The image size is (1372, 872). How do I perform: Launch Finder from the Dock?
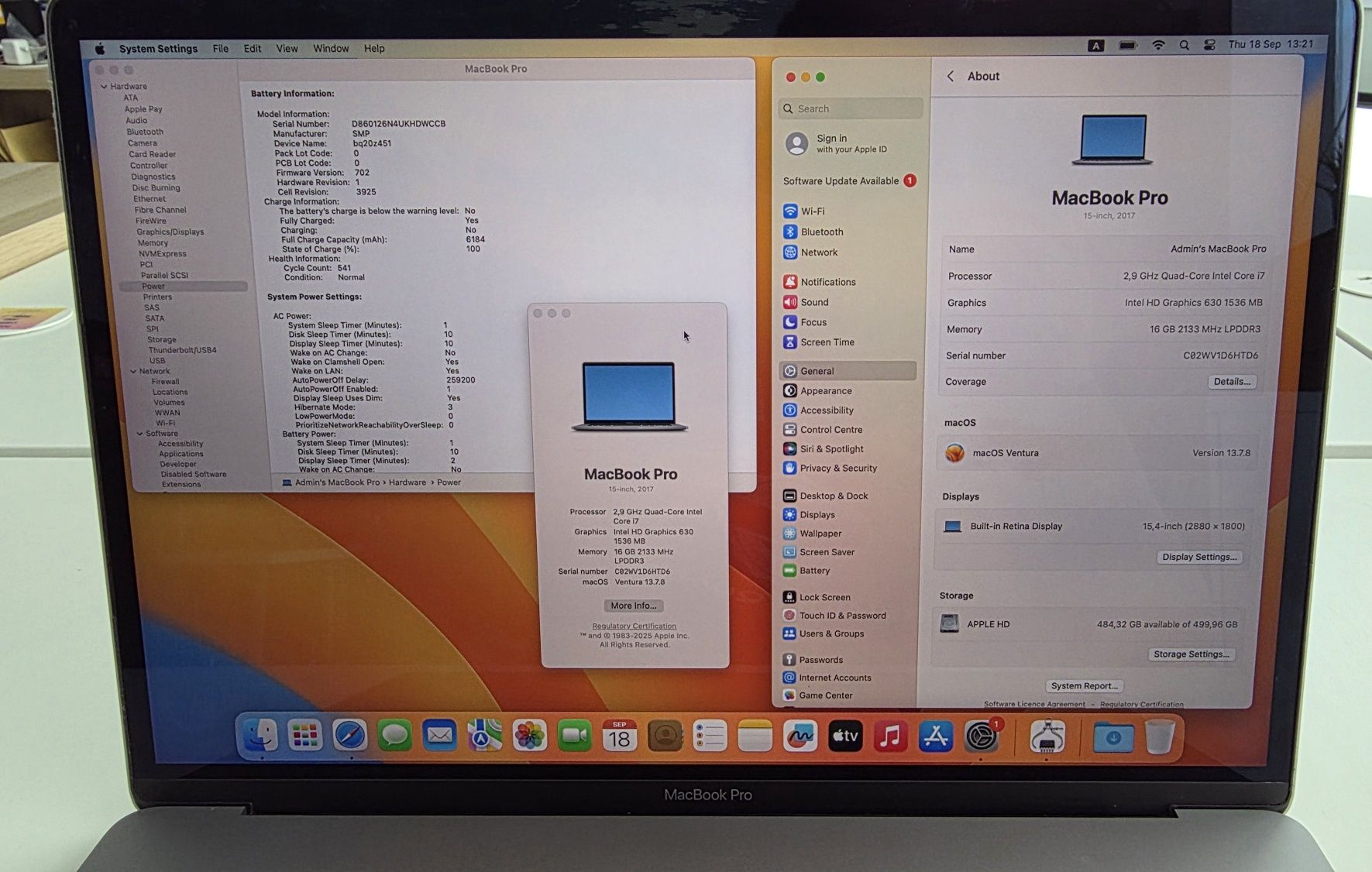[x=260, y=736]
